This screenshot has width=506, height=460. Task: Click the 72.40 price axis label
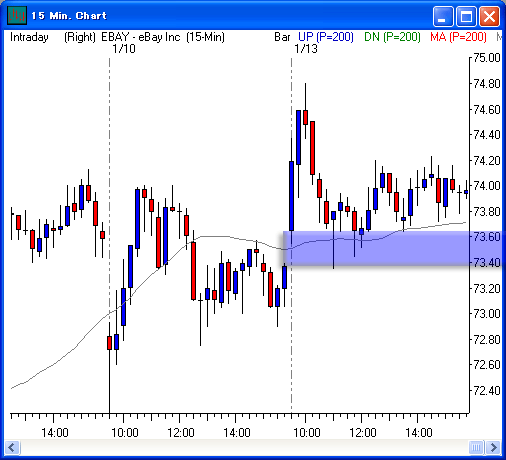coord(487,390)
